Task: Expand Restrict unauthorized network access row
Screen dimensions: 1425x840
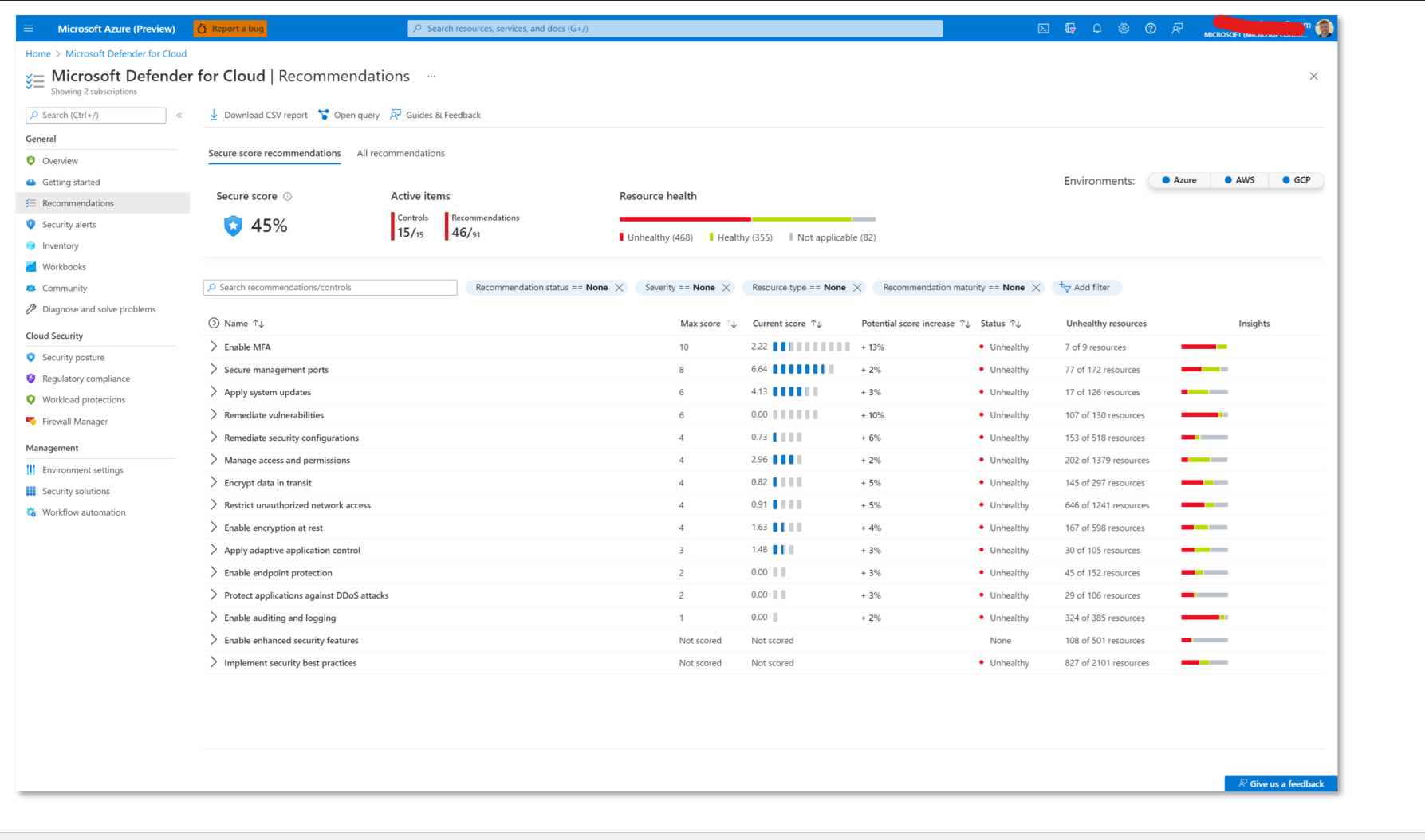Action: pyautogui.click(x=213, y=504)
